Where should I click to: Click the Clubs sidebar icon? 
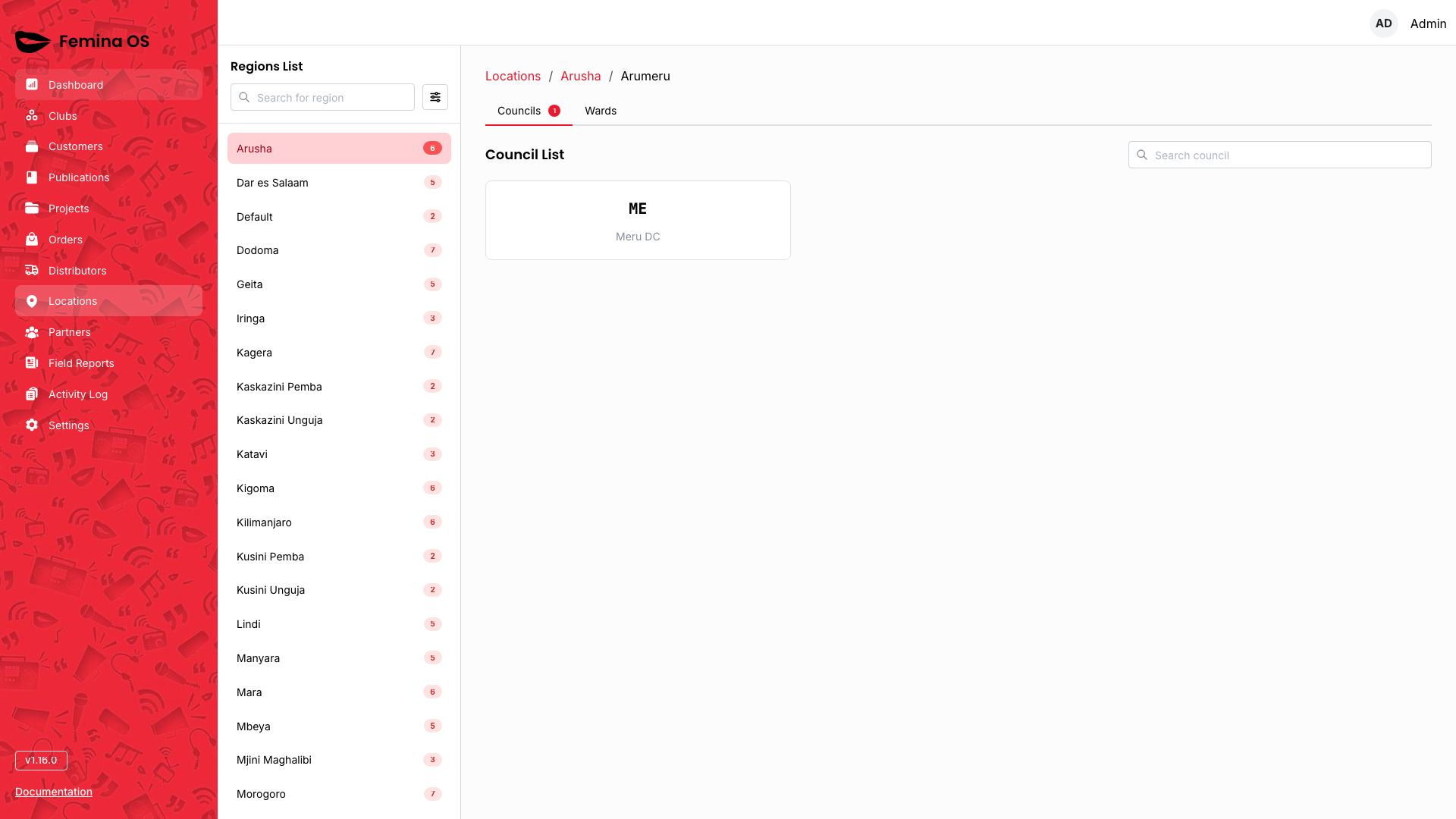(x=32, y=115)
